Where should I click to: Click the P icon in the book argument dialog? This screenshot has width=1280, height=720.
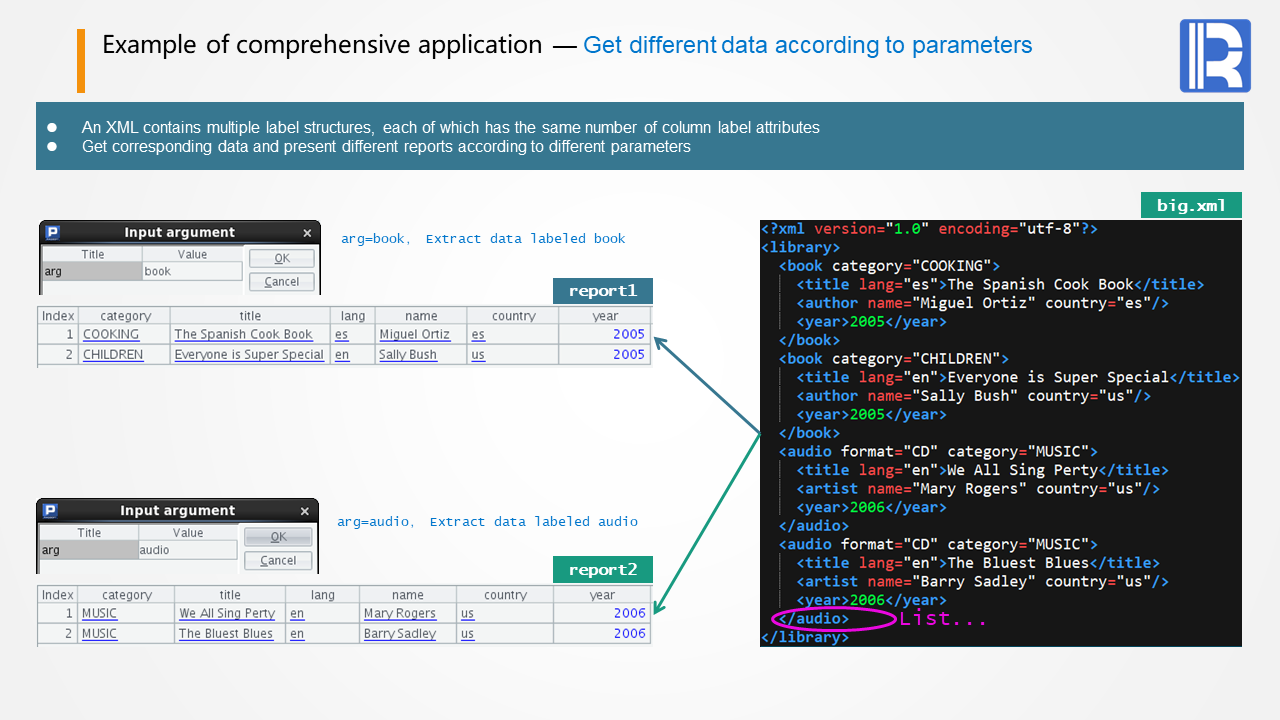click(53, 233)
